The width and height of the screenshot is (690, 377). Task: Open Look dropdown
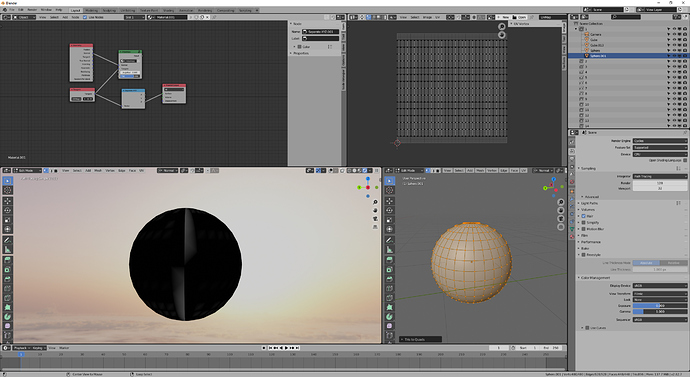(x=660, y=300)
